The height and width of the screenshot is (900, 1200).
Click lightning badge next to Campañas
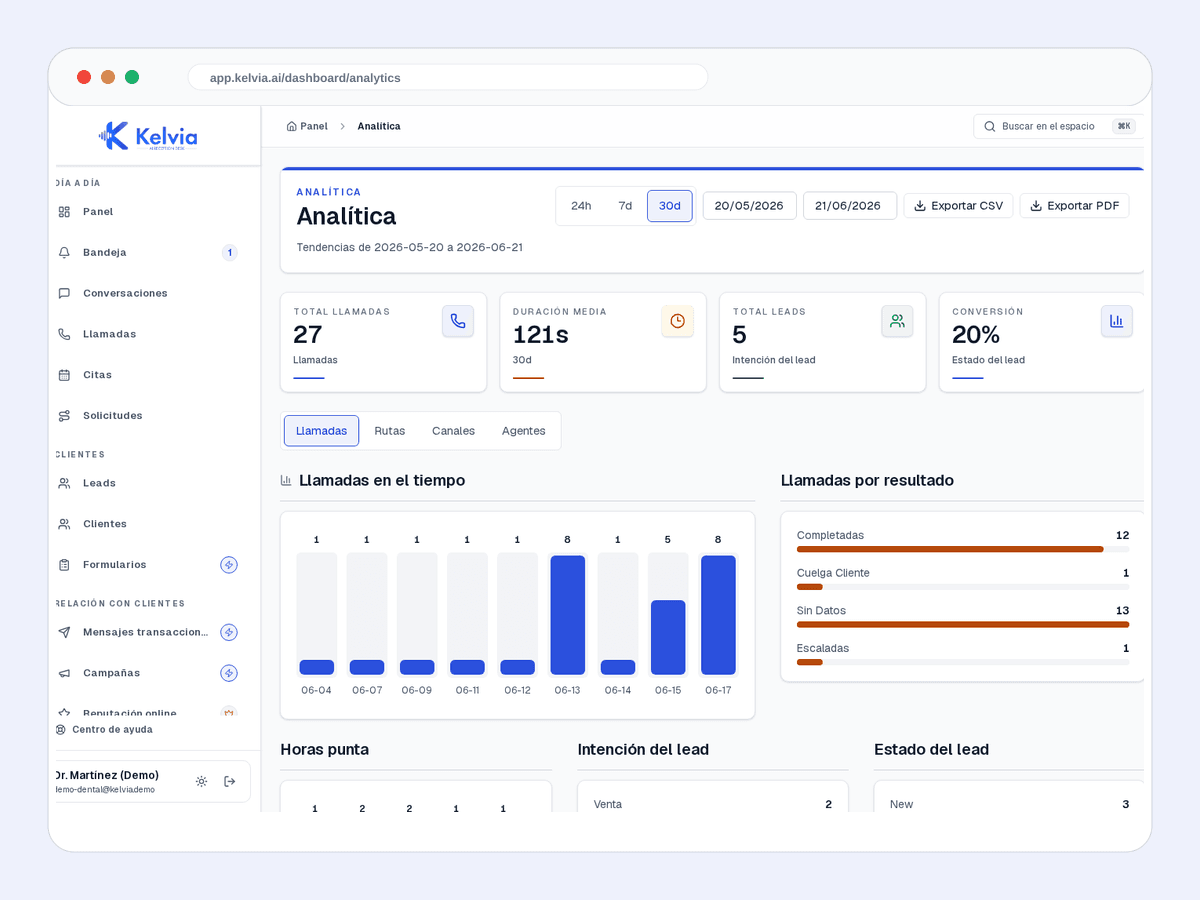click(229, 673)
